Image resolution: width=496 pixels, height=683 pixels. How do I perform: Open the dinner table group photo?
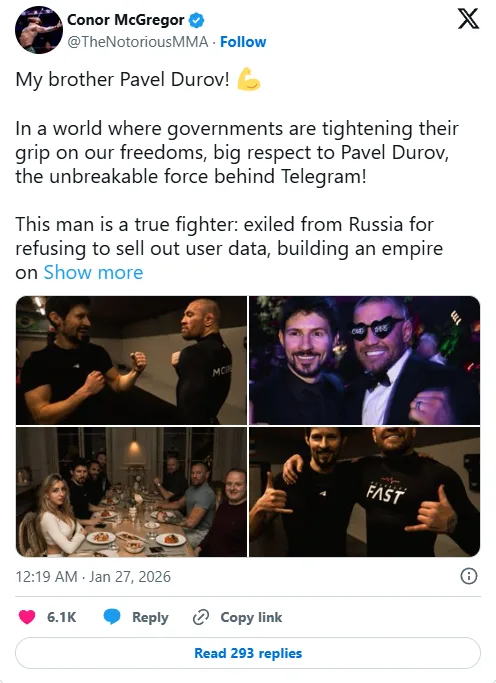[131, 492]
